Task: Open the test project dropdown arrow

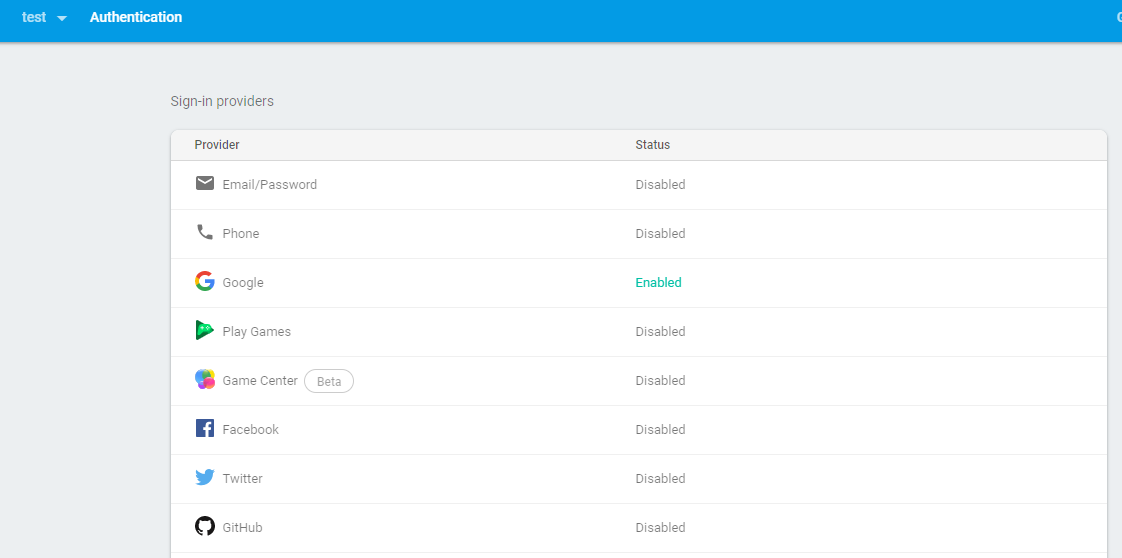Action: (62, 18)
